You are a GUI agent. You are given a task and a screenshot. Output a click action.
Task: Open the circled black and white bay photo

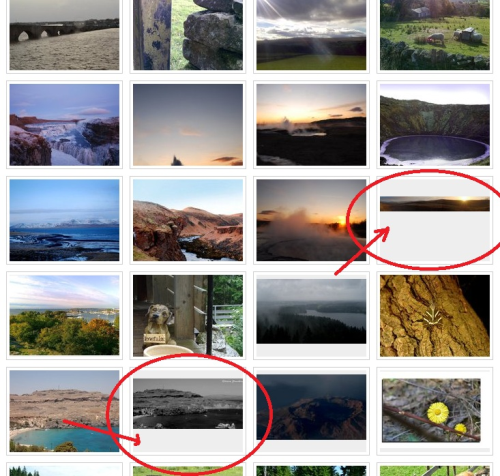(x=188, y=404)
